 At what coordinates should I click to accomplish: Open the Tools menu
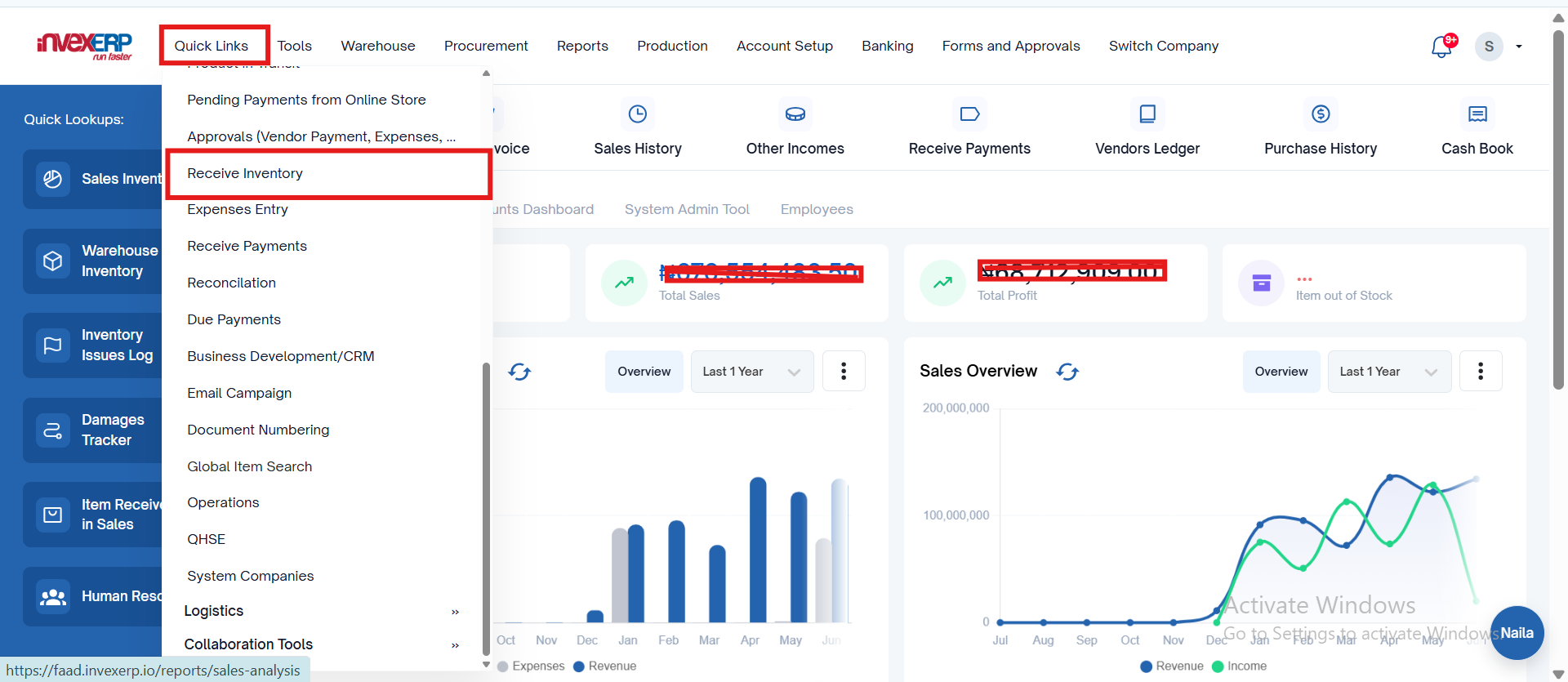click(295, 46)
